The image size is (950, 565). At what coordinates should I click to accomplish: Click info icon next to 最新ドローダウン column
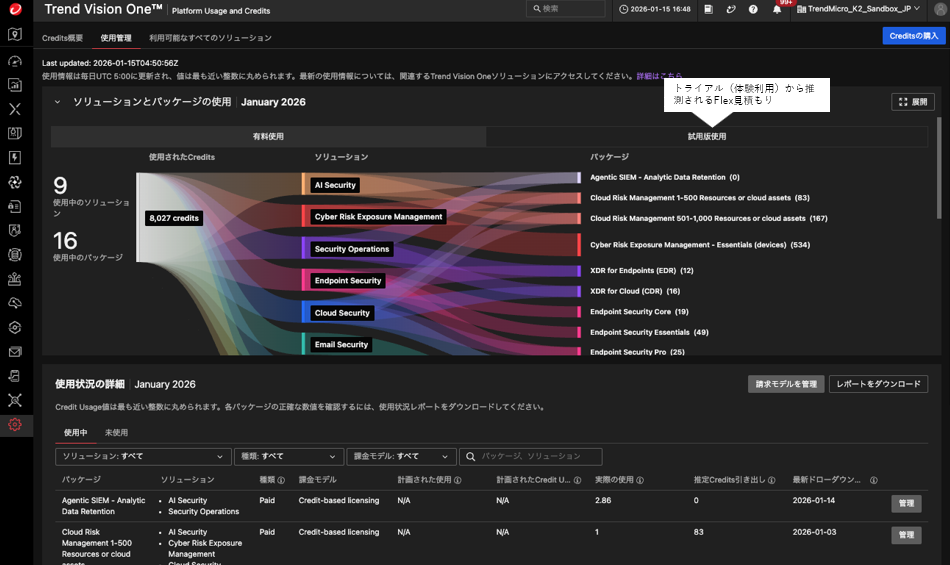click(x=874, y=480)
